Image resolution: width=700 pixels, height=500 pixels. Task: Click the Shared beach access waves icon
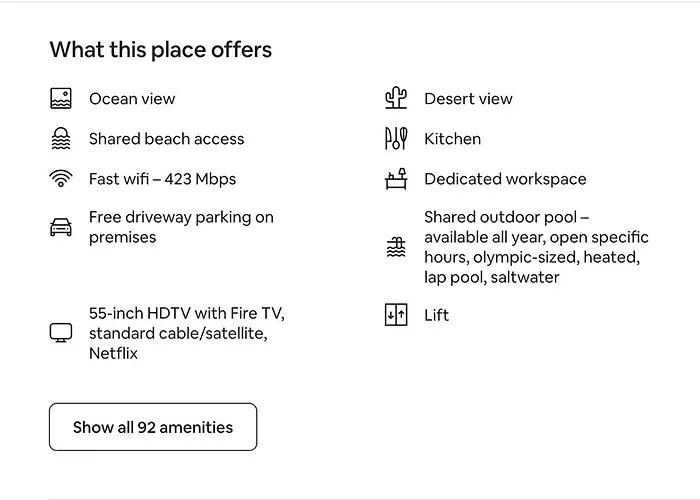(x=61, y=139)
